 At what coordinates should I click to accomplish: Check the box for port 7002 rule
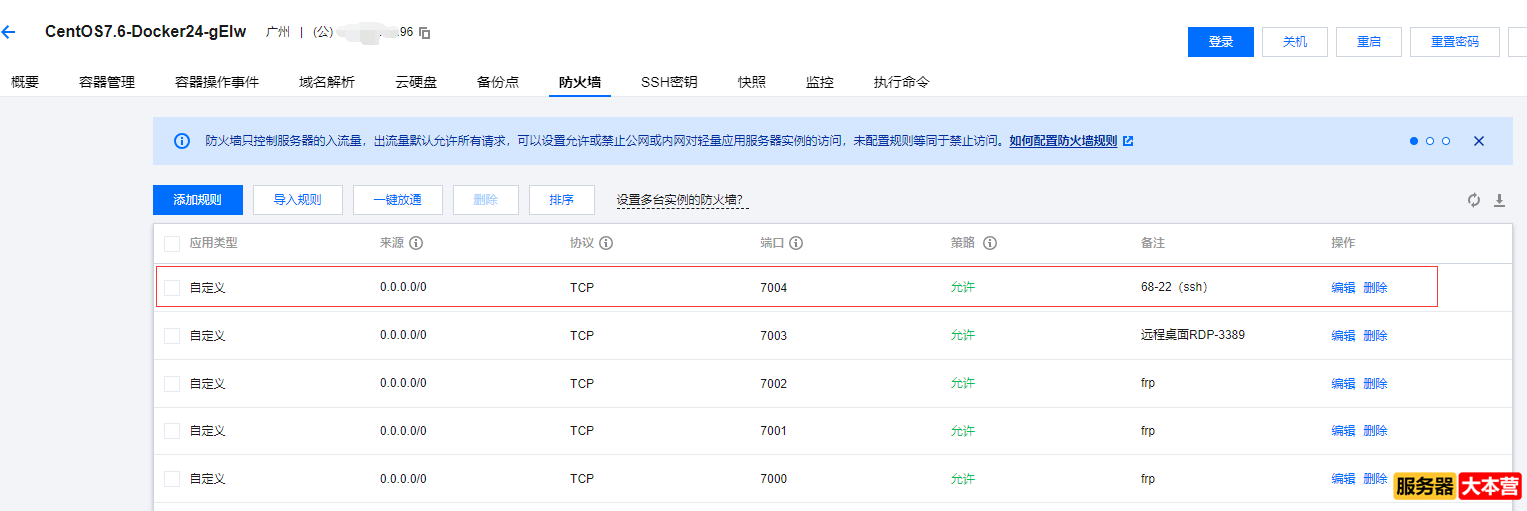click(172, 384)
